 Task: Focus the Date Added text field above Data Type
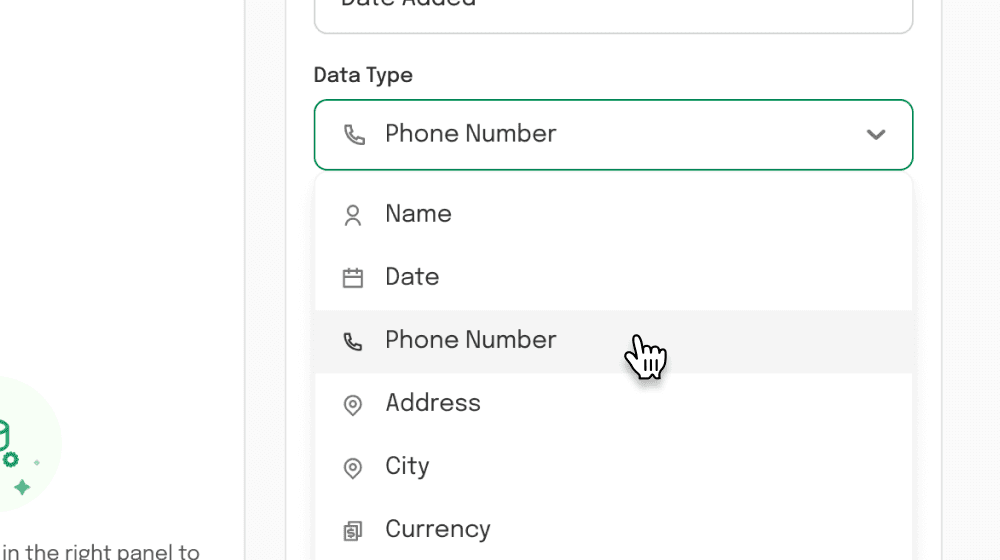click(x=614, y=15)
